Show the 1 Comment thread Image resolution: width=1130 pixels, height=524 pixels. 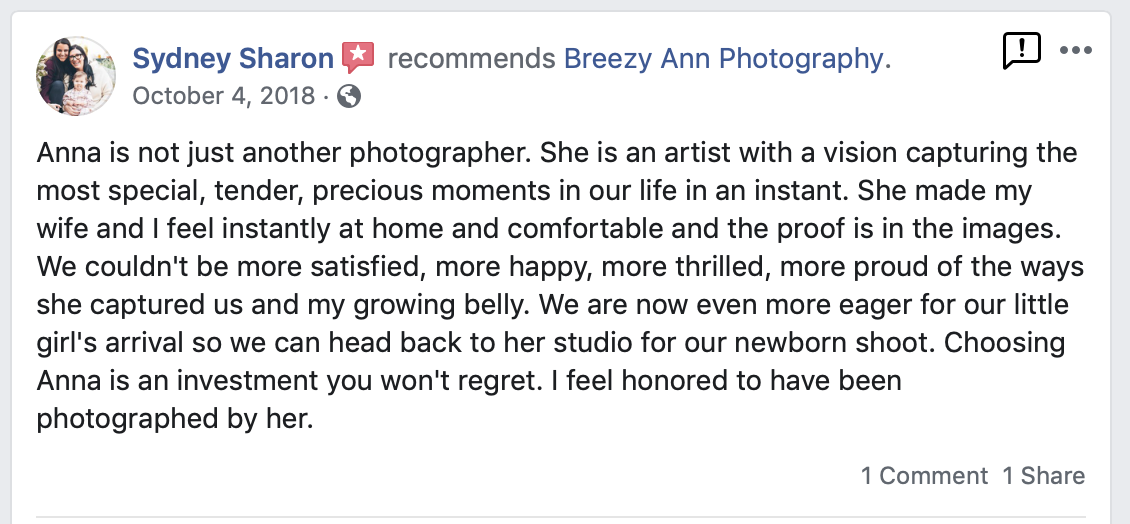pyautogui.click(x=924, y=476)
